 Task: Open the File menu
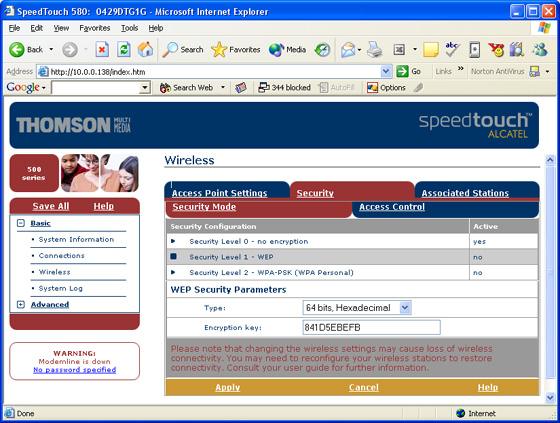tap(14, 28)
